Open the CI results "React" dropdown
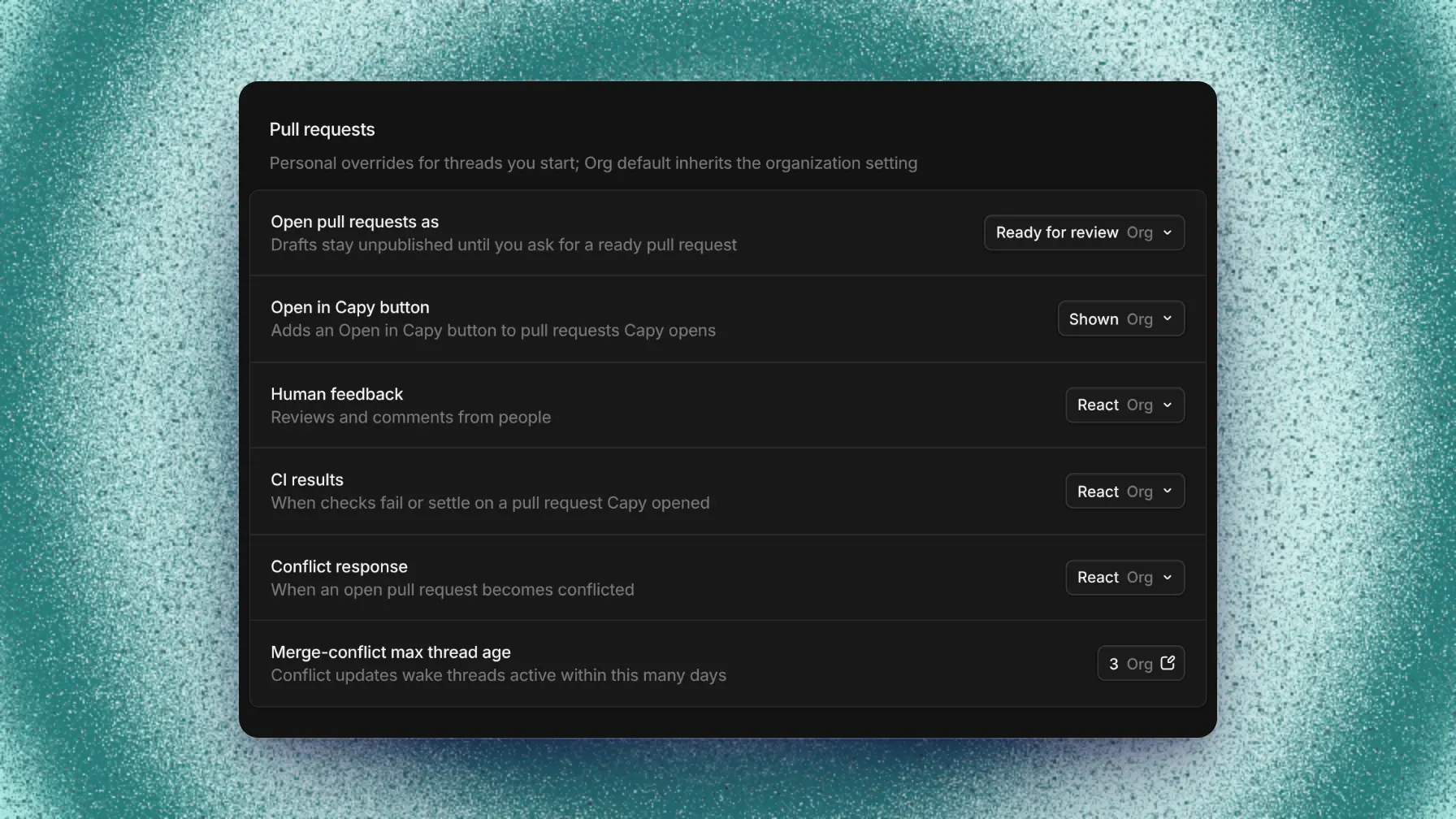Screen dimensions: 1456x819 pos(1124,491)
